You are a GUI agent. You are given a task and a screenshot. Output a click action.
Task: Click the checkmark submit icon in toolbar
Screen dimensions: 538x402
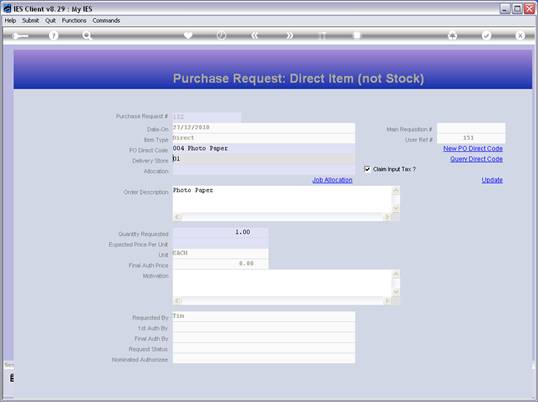tap(486, 35)
